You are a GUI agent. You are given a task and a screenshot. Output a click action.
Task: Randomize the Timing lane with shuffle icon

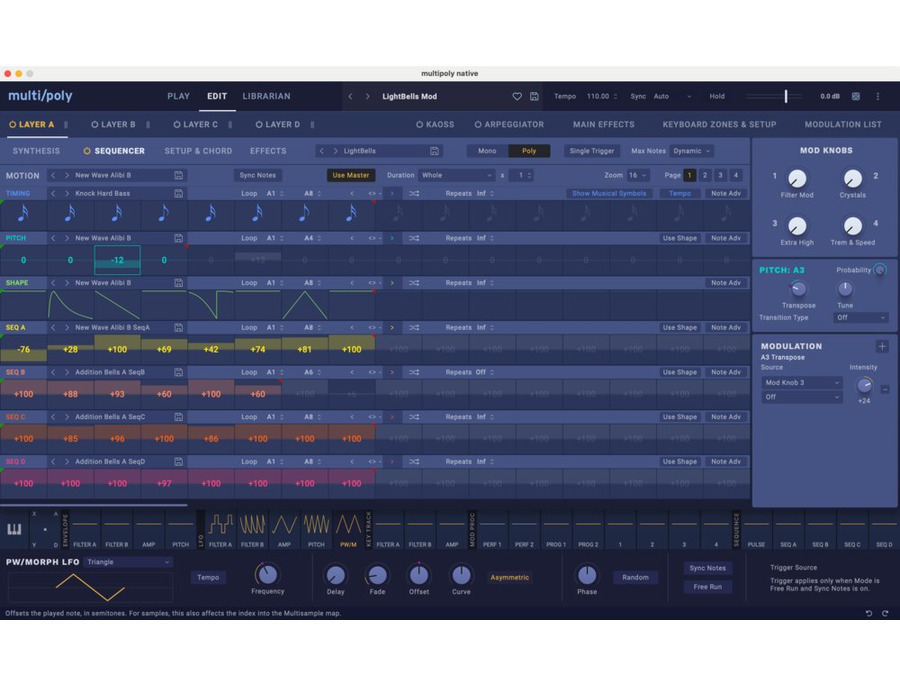[x=414, y=193]
